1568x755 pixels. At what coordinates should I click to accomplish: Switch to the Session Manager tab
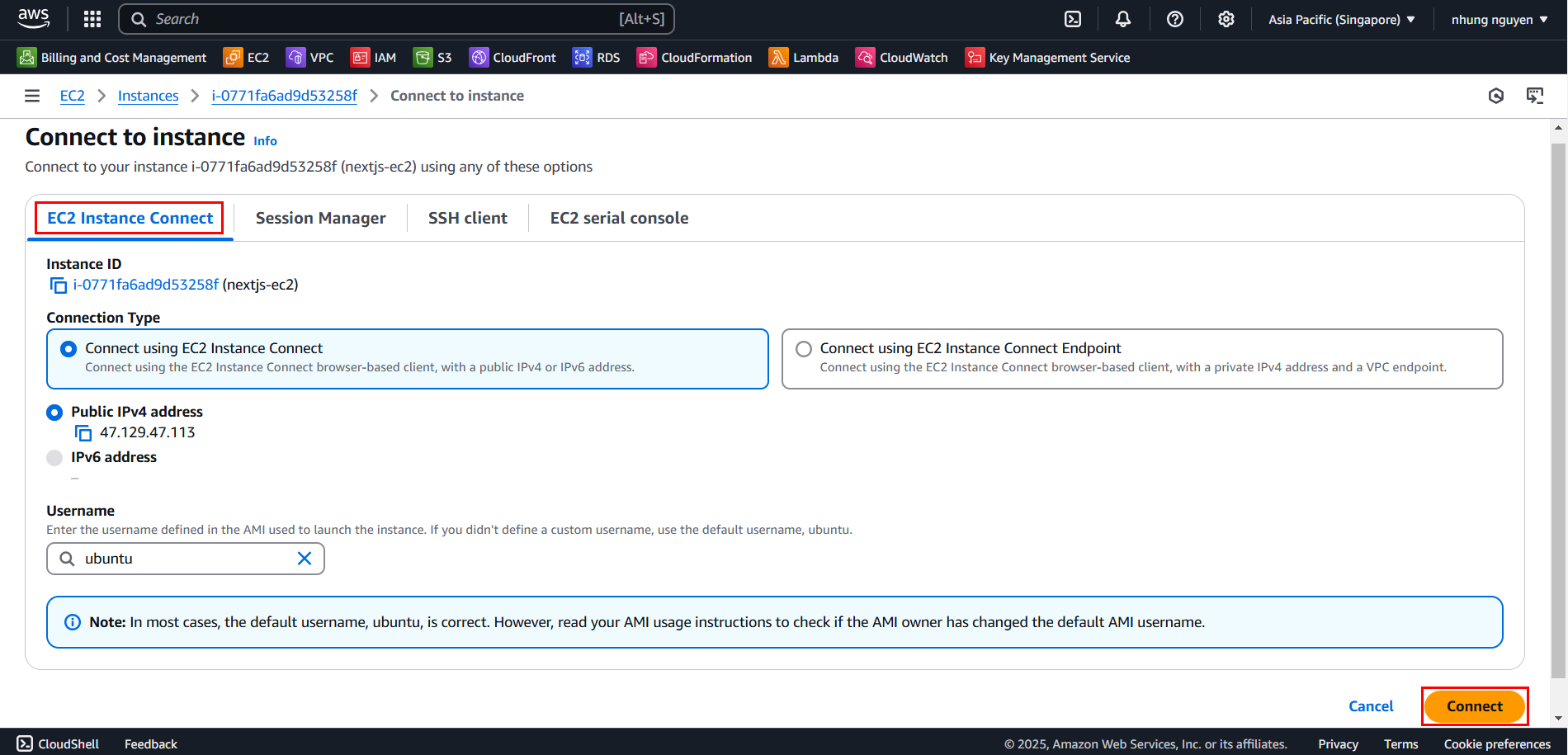(x=320, y=218)
